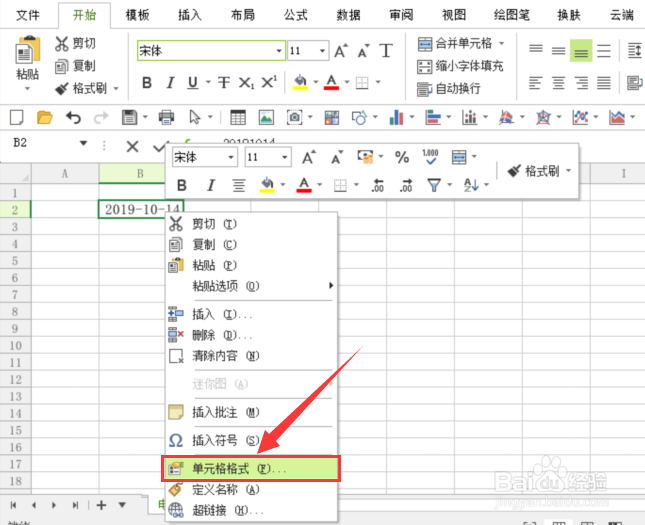Switch to 数据 Data ribbon tab
The width and height of the screenshot is (645, 525).
coord(348,15)
